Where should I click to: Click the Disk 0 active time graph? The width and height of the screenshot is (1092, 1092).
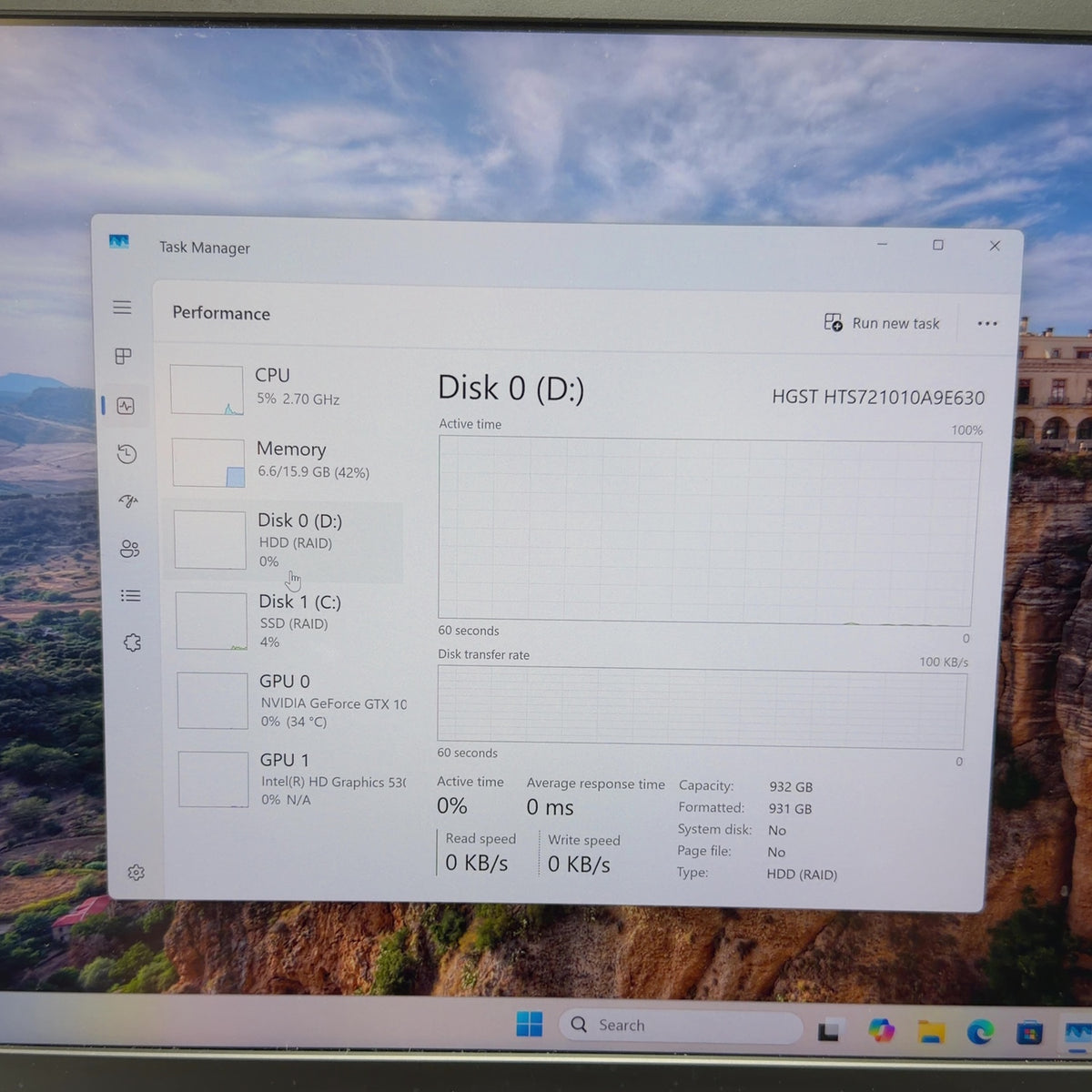707,531
